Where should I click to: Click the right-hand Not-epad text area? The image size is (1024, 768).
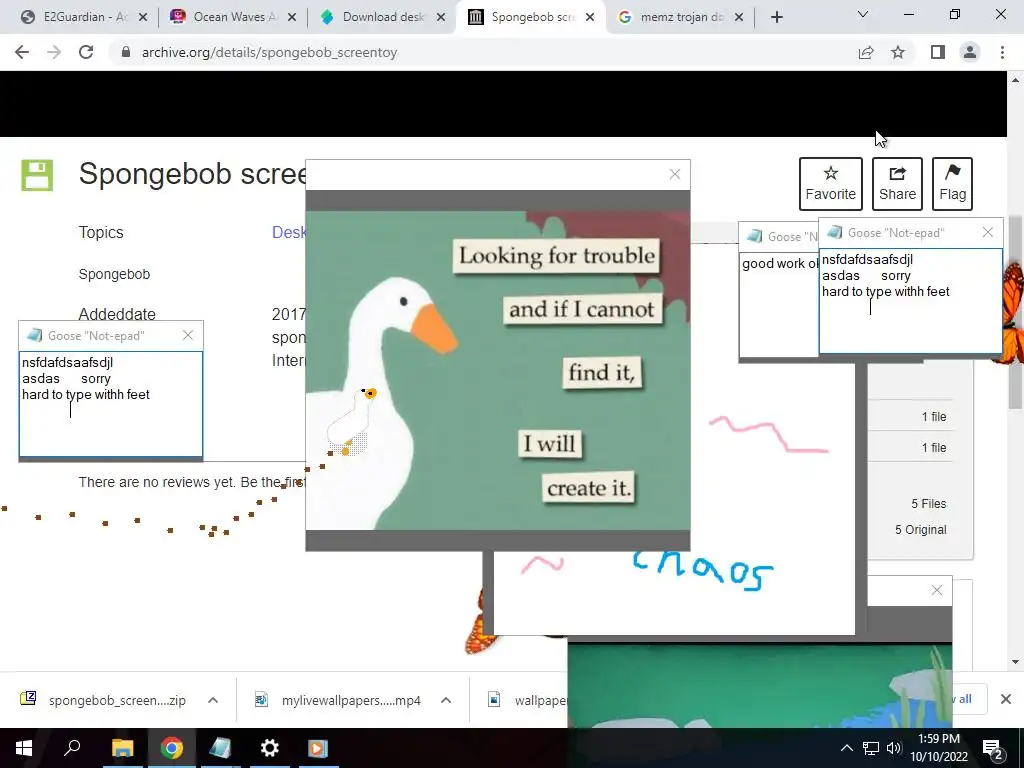[x=910, y=300]
